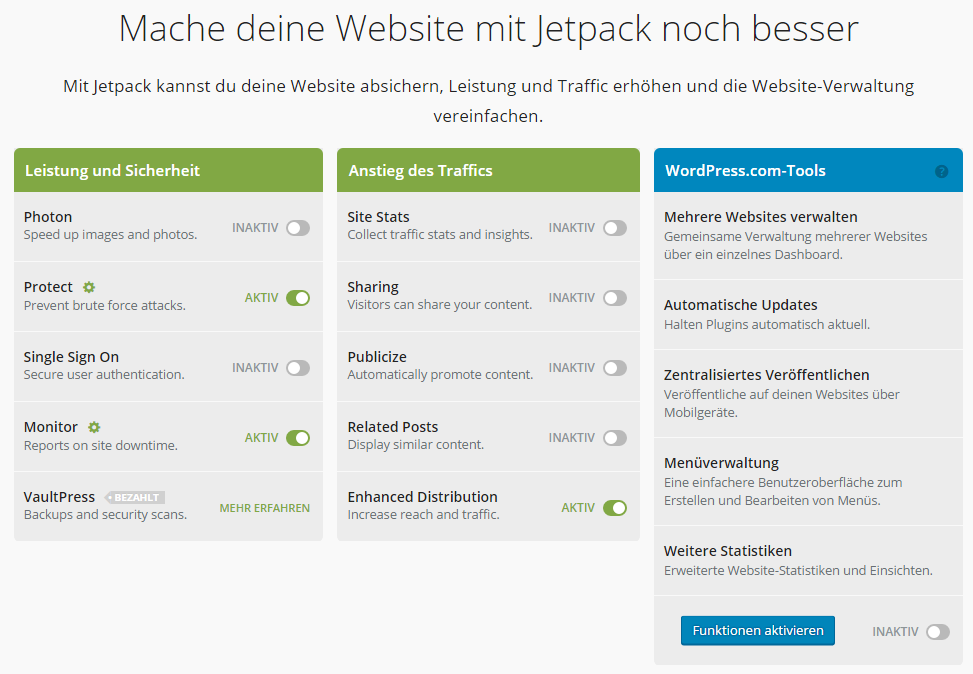
Task: Activate the Publicize toggle
Action: (615, 368)
